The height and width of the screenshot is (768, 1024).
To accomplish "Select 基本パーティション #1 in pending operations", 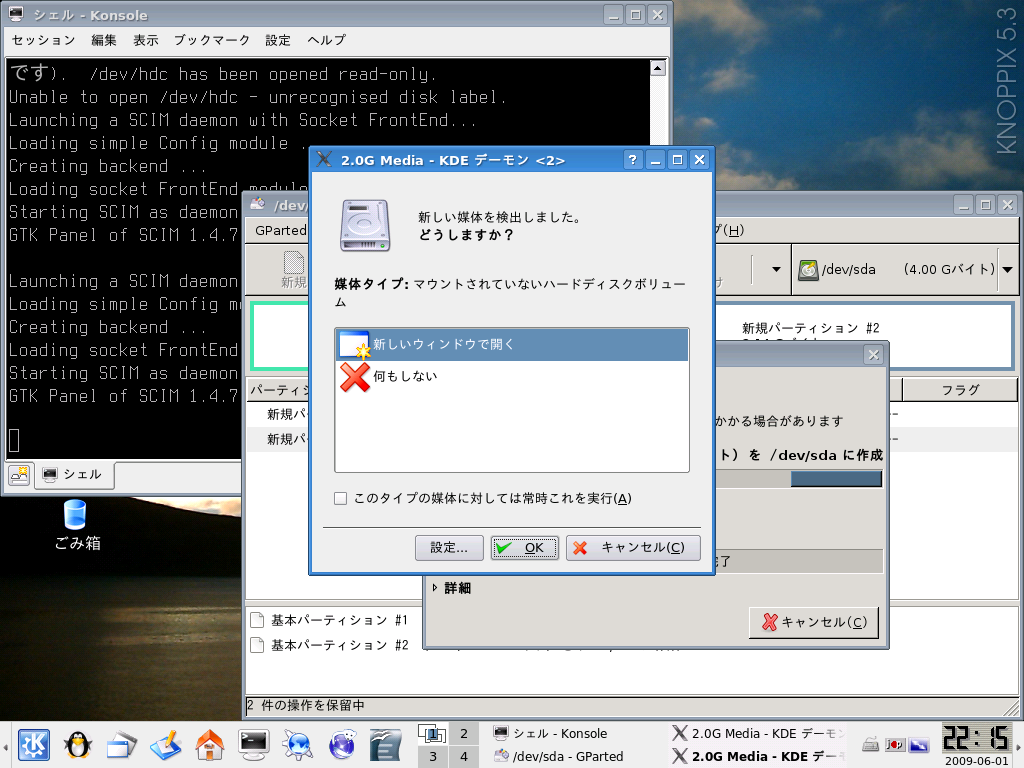I will pyautogui.click(x=330, y=620).
